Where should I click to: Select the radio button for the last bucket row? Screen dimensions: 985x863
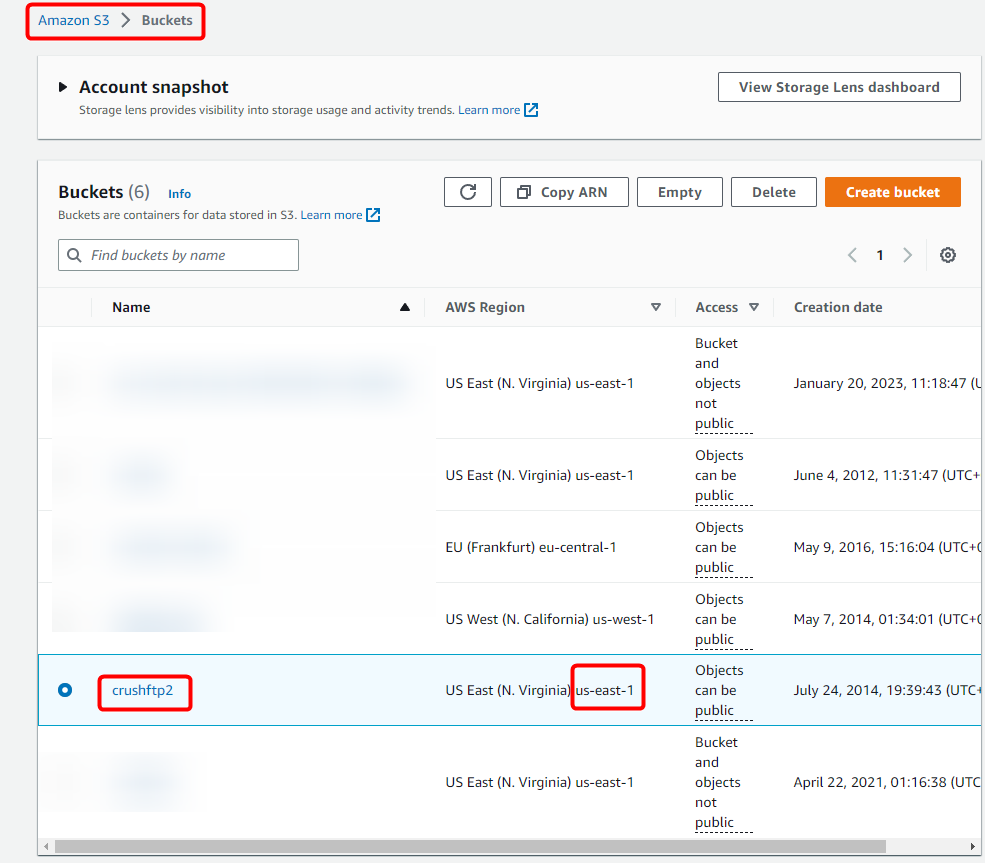point(65,782)
